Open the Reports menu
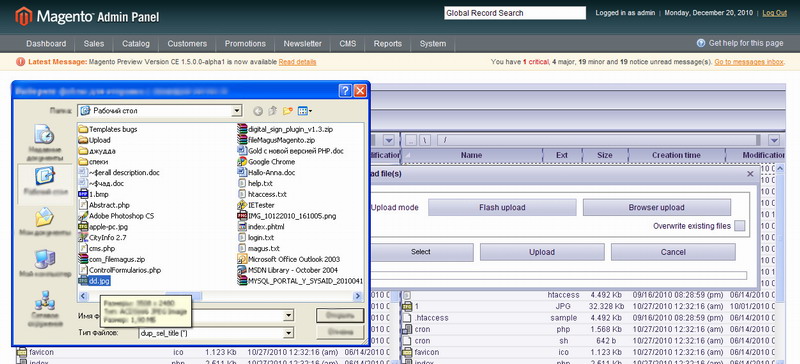Screen dimensions: 800x364 pos(388,44)
